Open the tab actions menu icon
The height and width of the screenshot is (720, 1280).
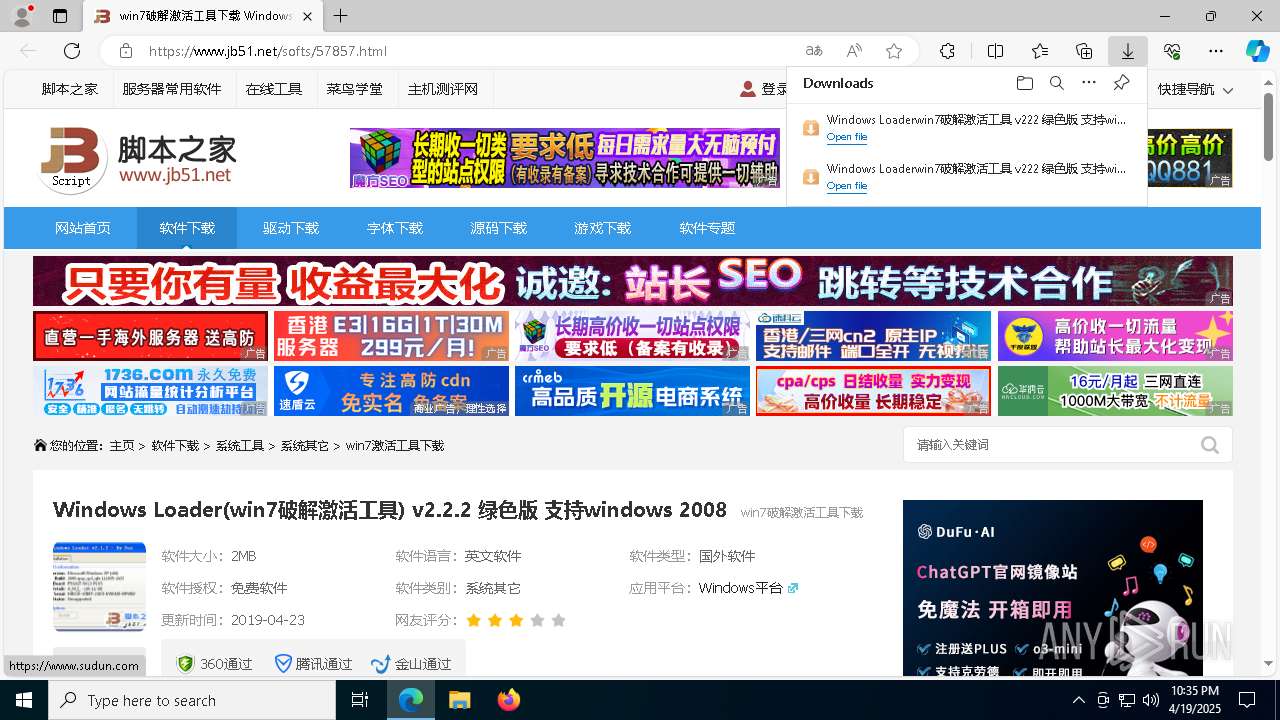click(x=60, y=16)
